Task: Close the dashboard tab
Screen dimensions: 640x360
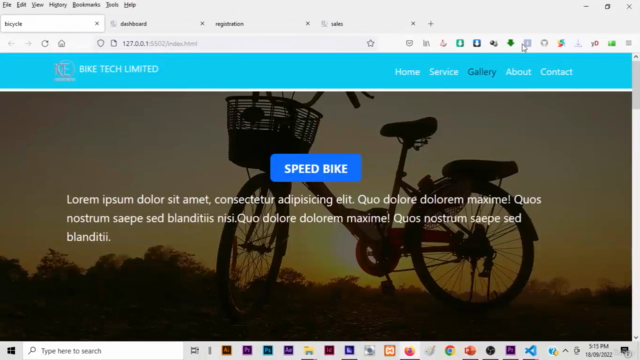Action: pos(202,24)
